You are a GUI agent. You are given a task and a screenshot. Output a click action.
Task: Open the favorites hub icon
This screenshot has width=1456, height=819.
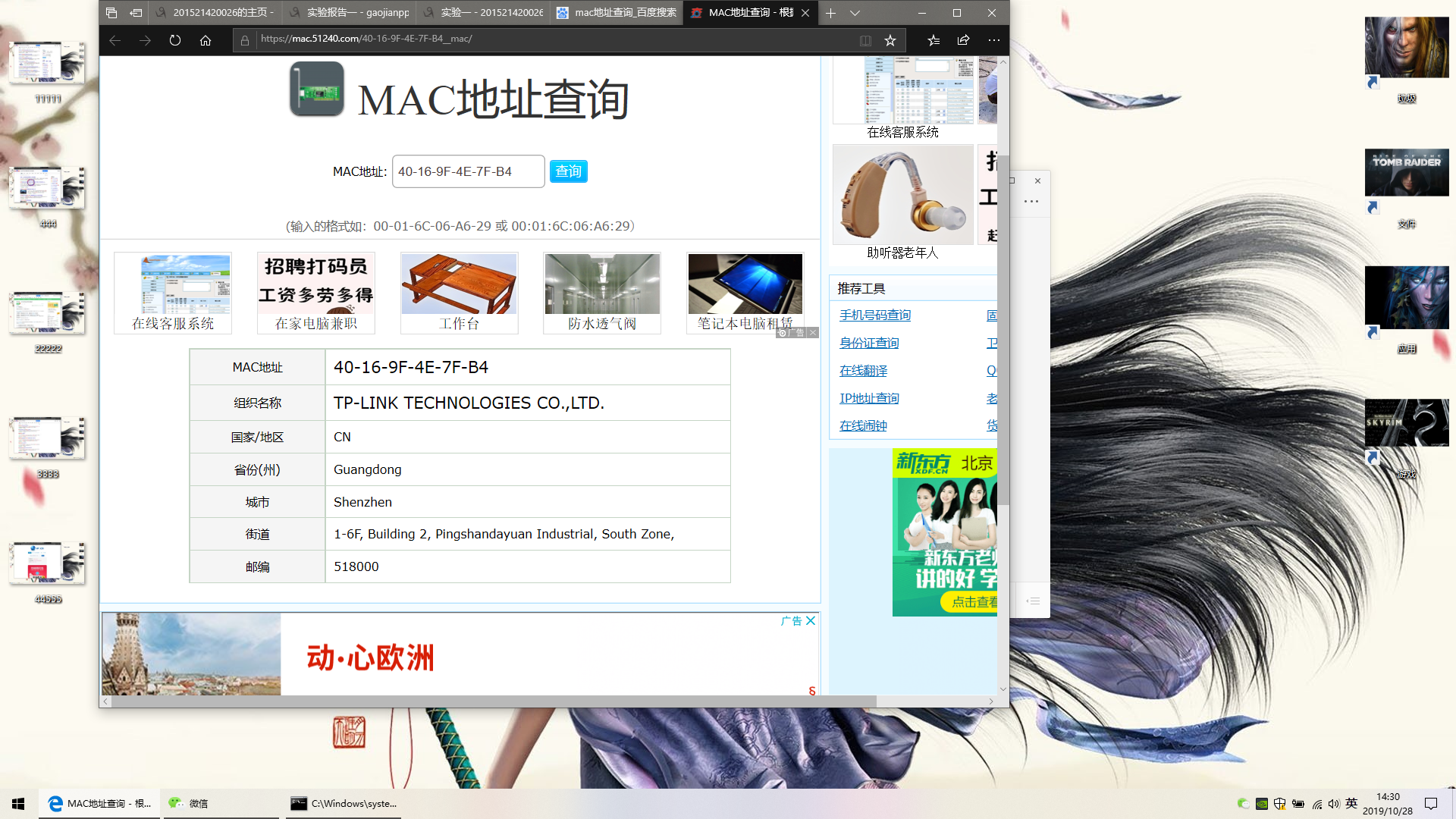(934, 40)
